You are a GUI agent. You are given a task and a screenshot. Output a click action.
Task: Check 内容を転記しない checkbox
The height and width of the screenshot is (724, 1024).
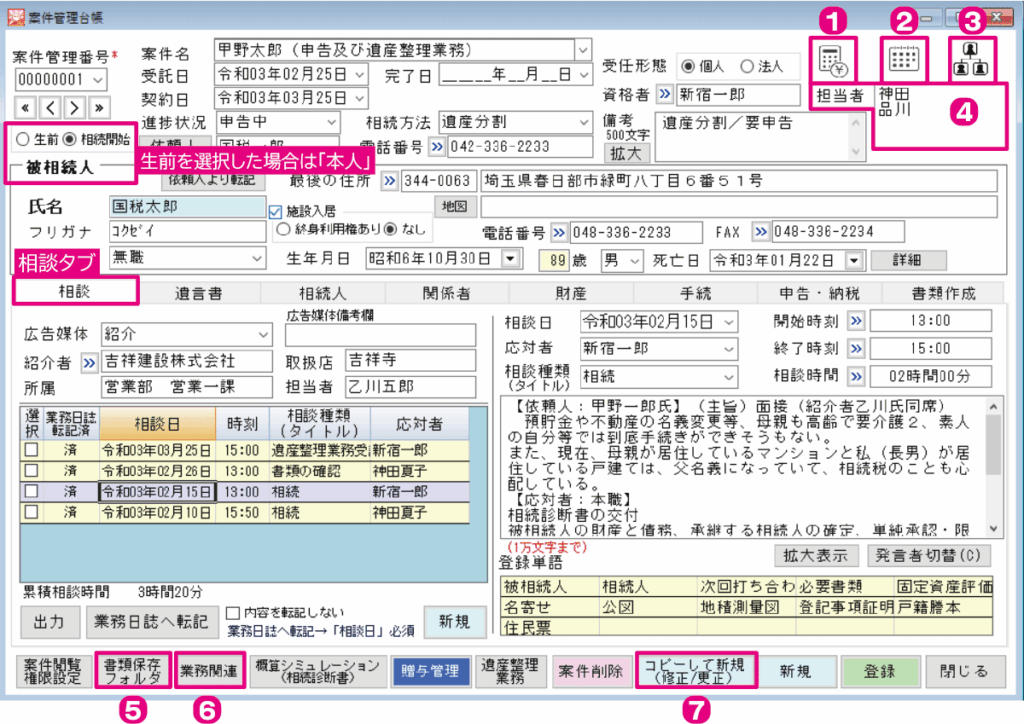(232, 611)
